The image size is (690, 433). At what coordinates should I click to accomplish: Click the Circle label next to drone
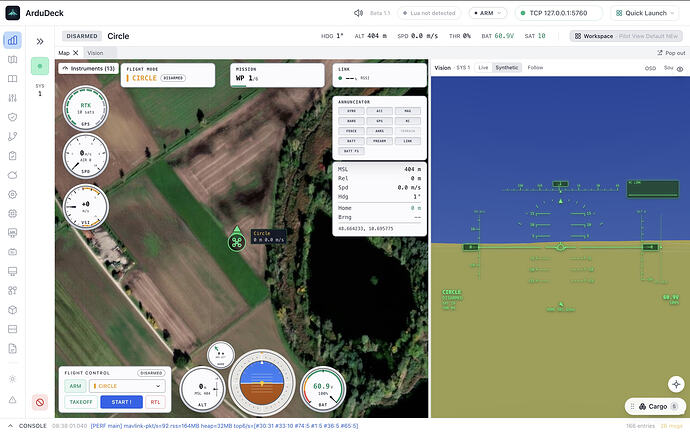coord(268,236)
